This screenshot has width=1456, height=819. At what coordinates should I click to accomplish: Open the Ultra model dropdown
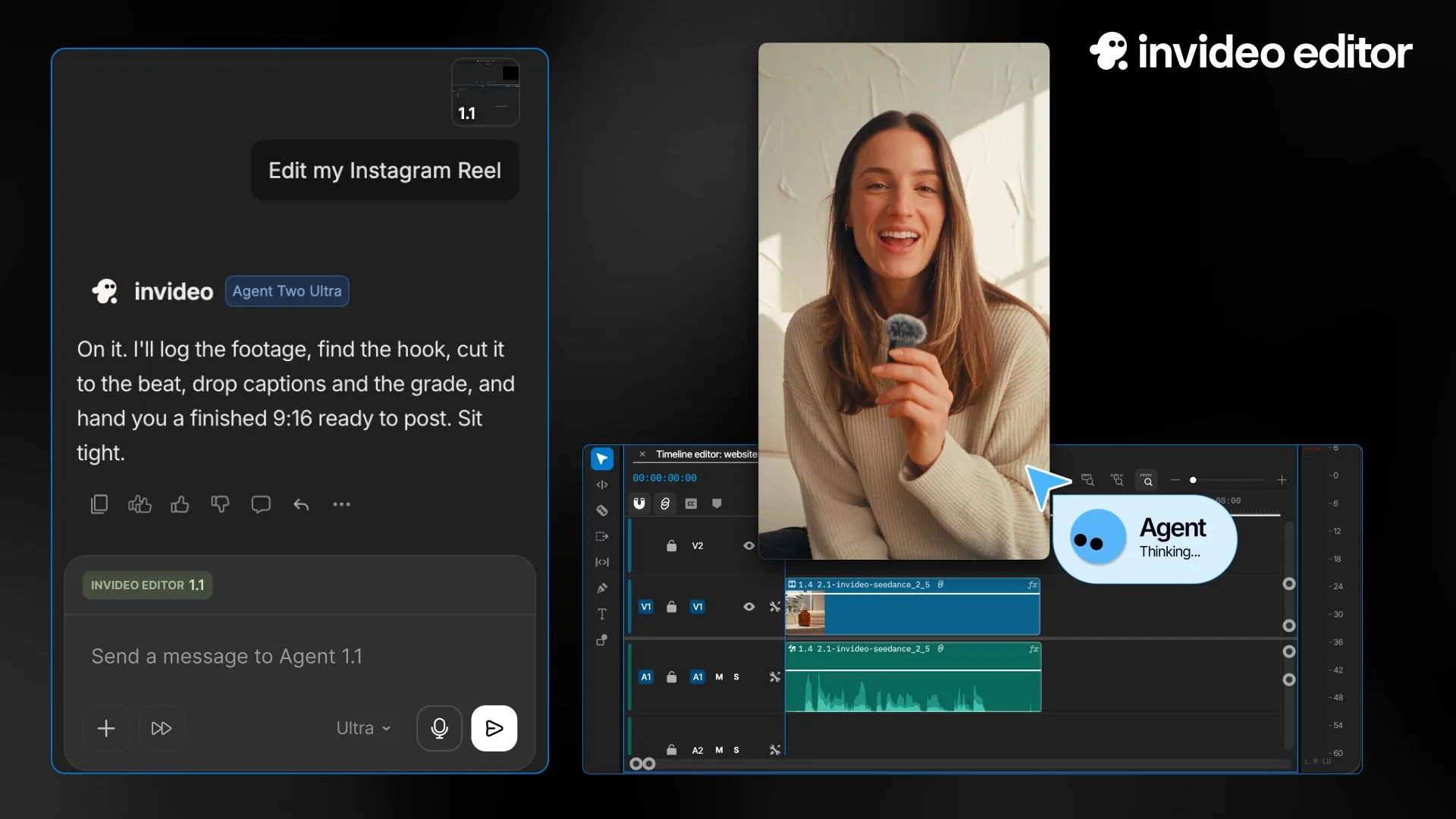point(363,728)
